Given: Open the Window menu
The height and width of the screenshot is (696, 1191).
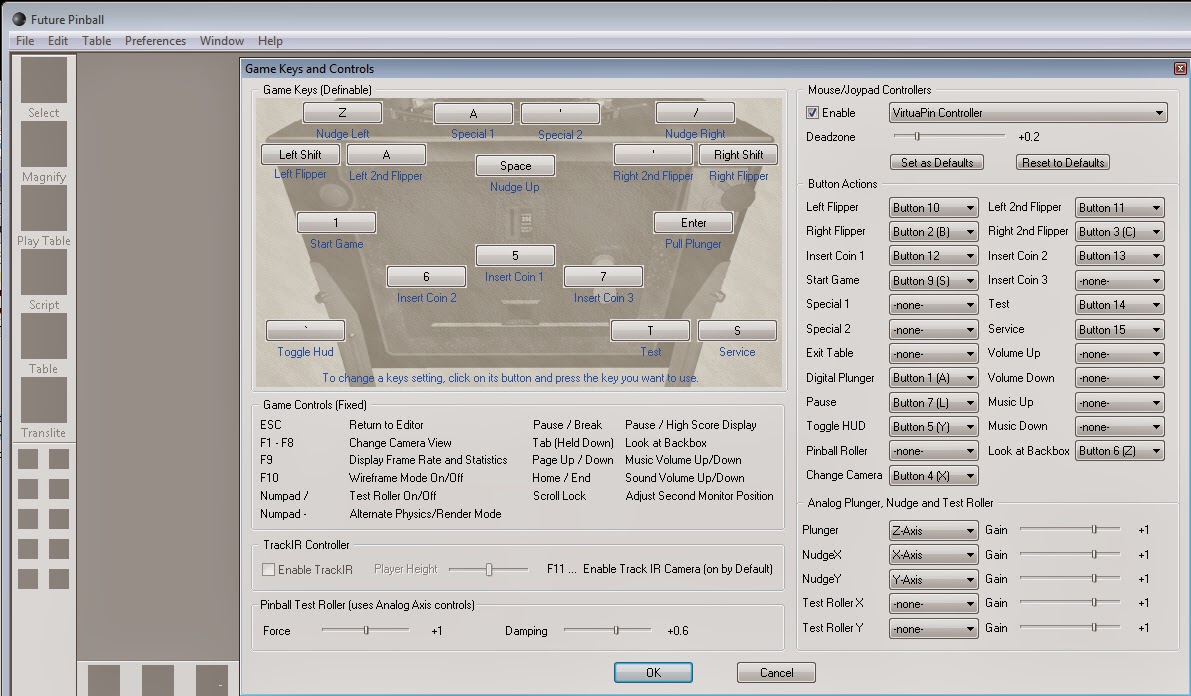Looking at the screenshot, I should point(221,41).
